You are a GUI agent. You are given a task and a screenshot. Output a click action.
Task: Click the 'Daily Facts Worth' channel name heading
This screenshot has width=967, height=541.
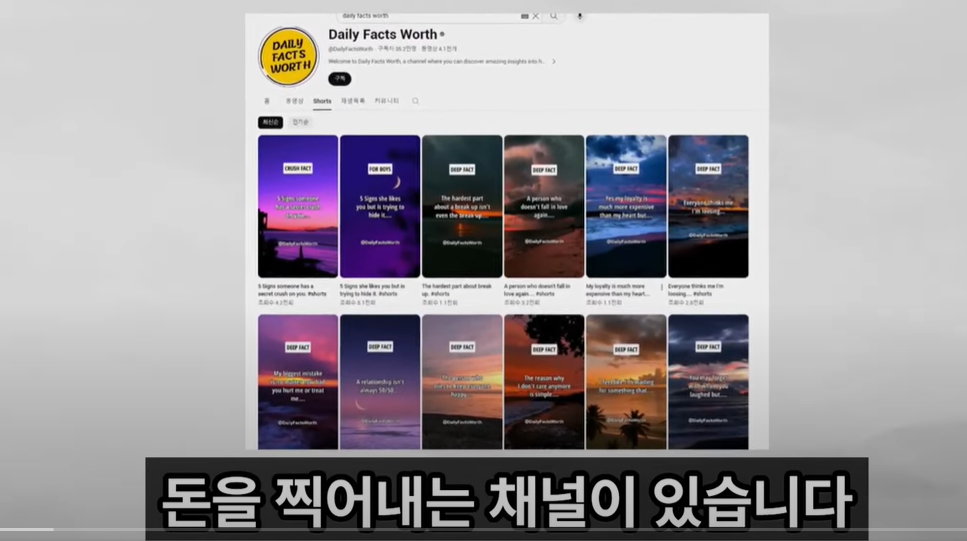coord(382,35)
